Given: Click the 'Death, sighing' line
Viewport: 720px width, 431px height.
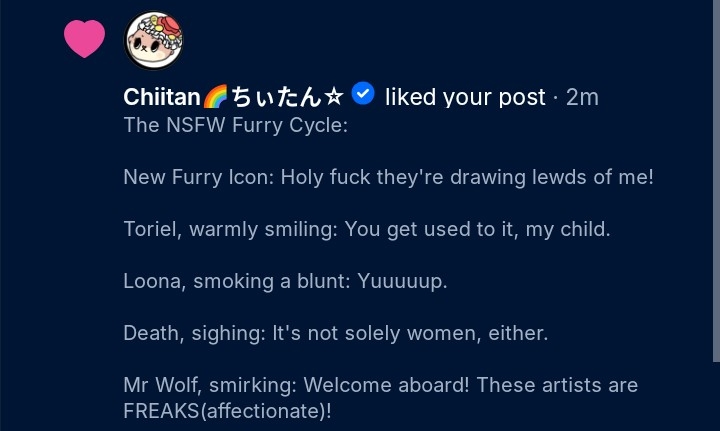Looking at the screenshot, I should (x=336, y=333).
